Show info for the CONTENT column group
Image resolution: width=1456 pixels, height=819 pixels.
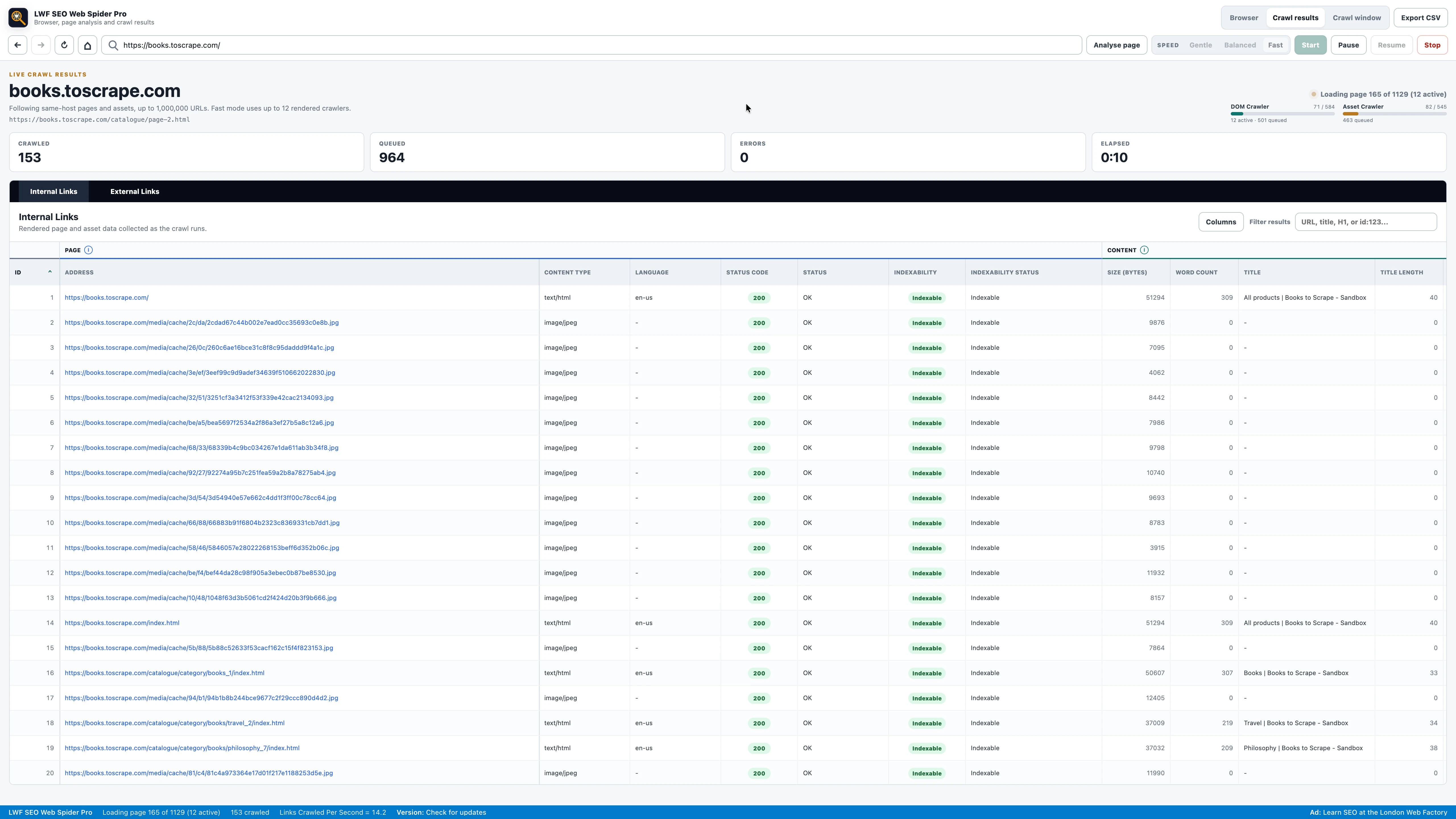[1144, 250]
